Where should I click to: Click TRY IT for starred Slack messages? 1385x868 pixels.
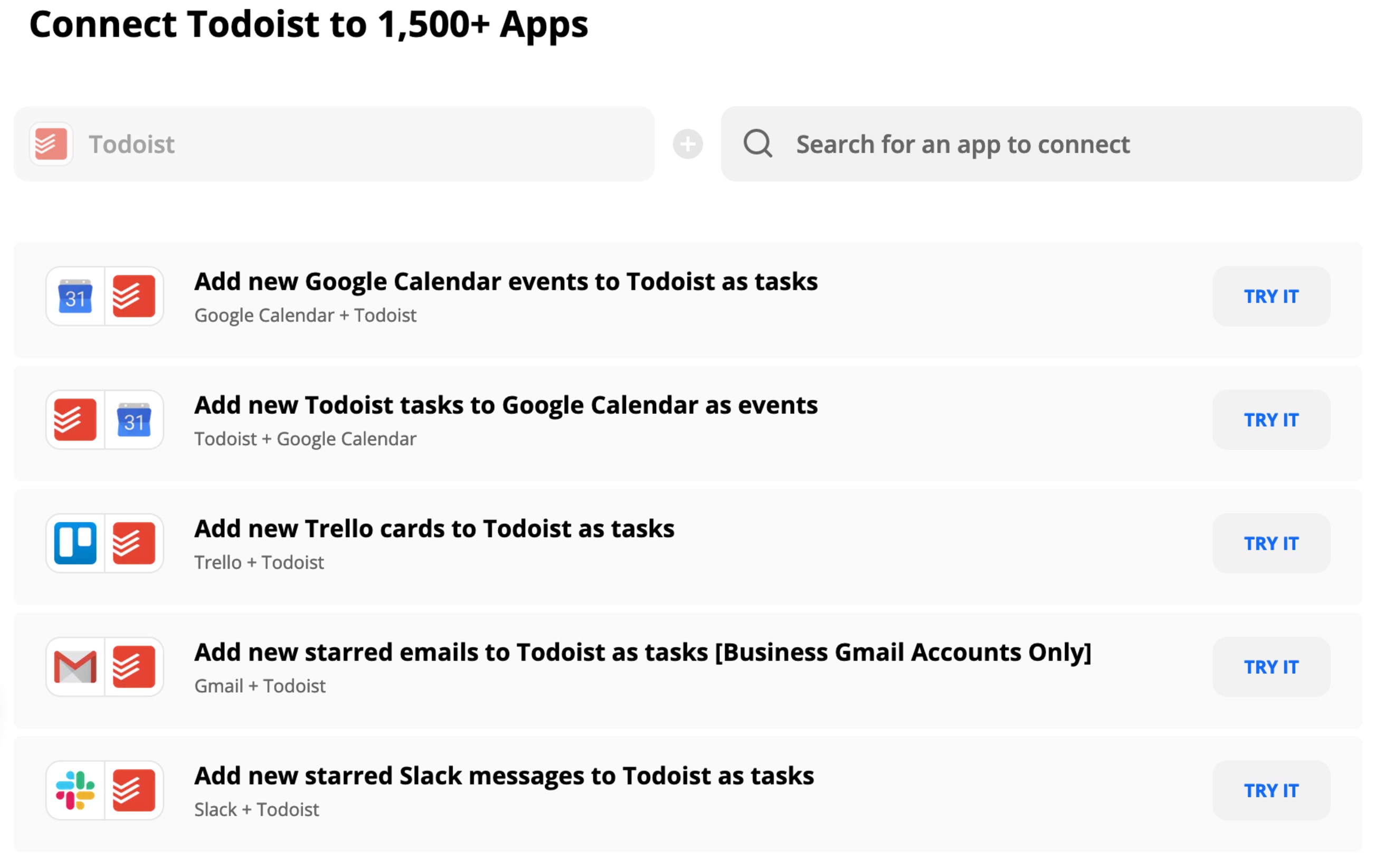click(1271, 790)
